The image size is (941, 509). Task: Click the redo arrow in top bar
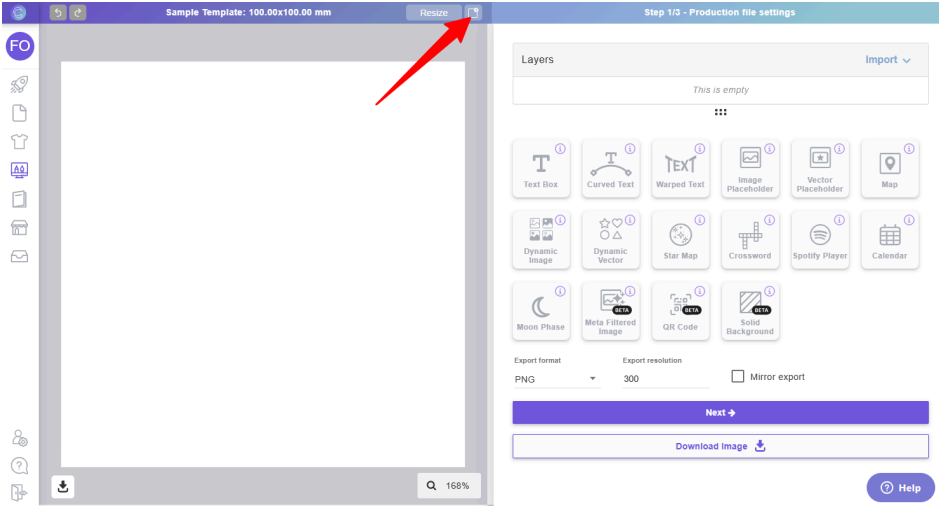point(78,13)
